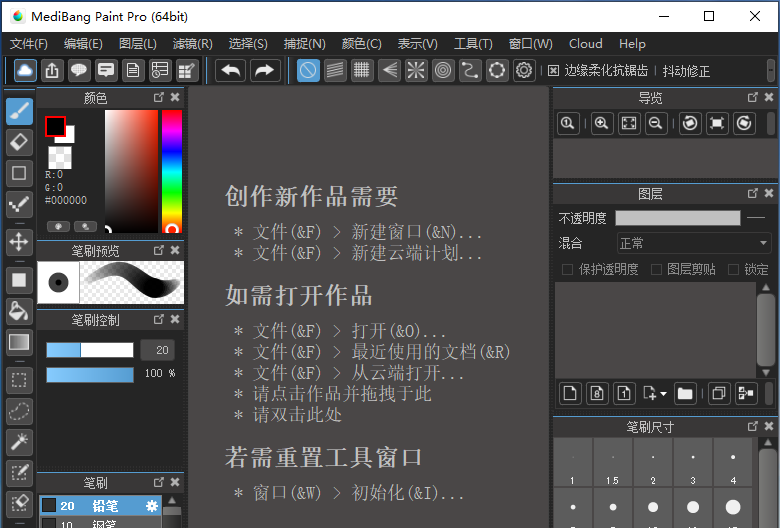Click brush size value field 20

(158, 350)
